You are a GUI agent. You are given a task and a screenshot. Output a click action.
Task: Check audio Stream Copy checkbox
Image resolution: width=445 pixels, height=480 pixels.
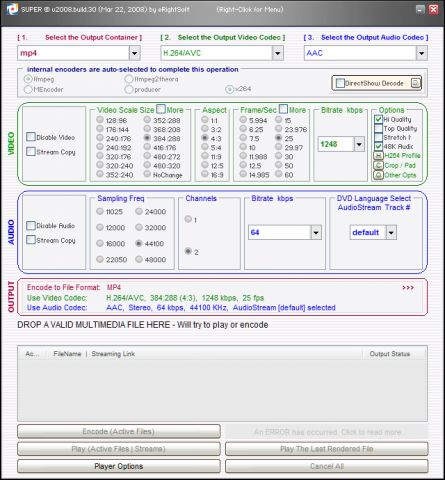click(x=31, y=240)
